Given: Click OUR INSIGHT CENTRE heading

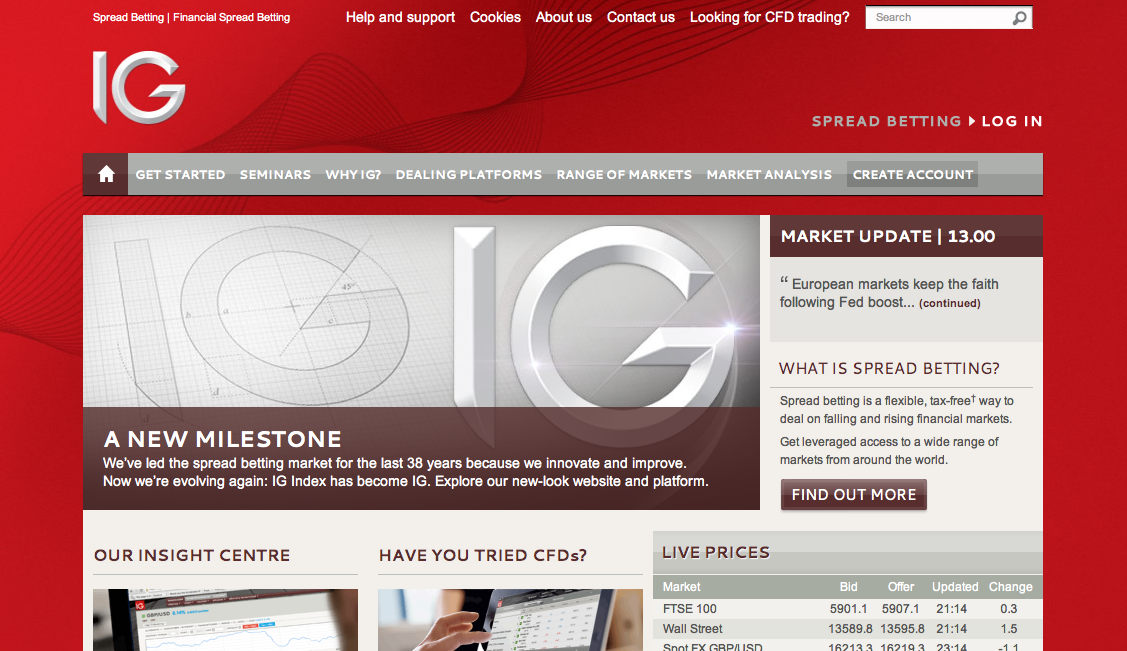Looking at the screenshot, I should pos(192,555).
